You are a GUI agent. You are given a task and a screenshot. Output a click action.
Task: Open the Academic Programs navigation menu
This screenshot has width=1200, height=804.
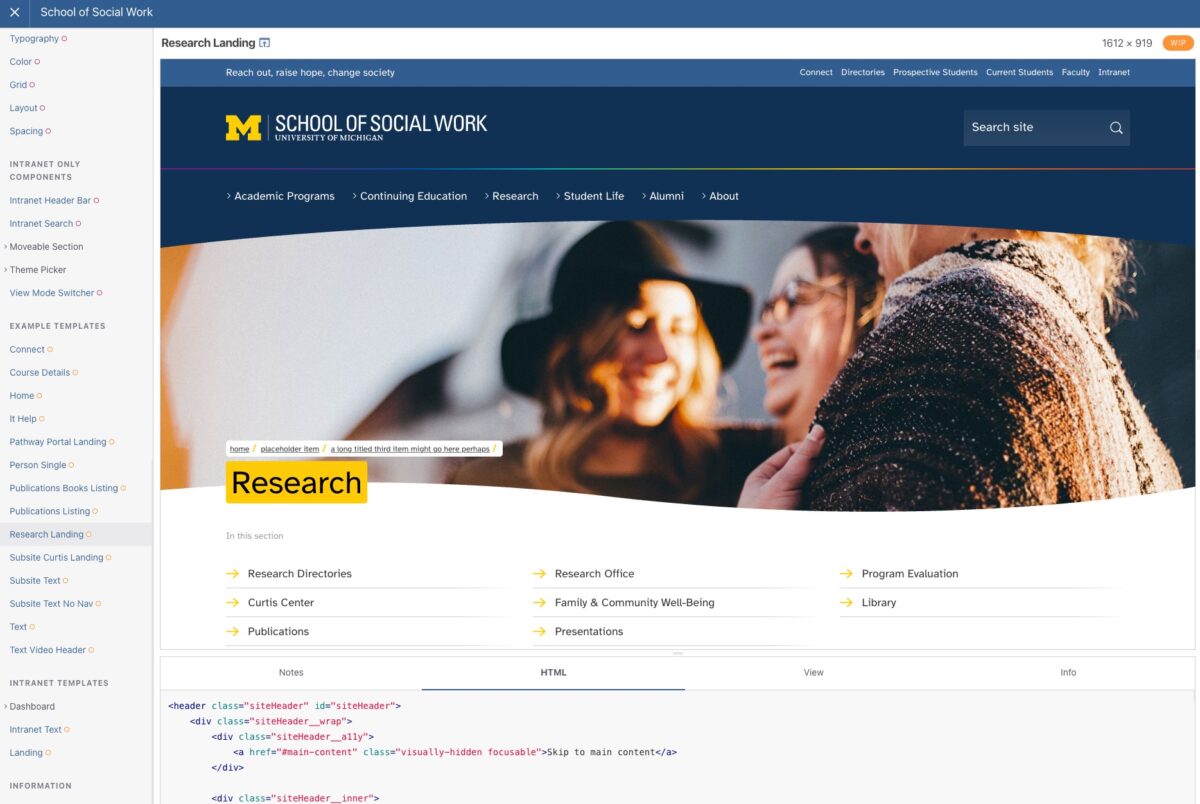(281, 196)
